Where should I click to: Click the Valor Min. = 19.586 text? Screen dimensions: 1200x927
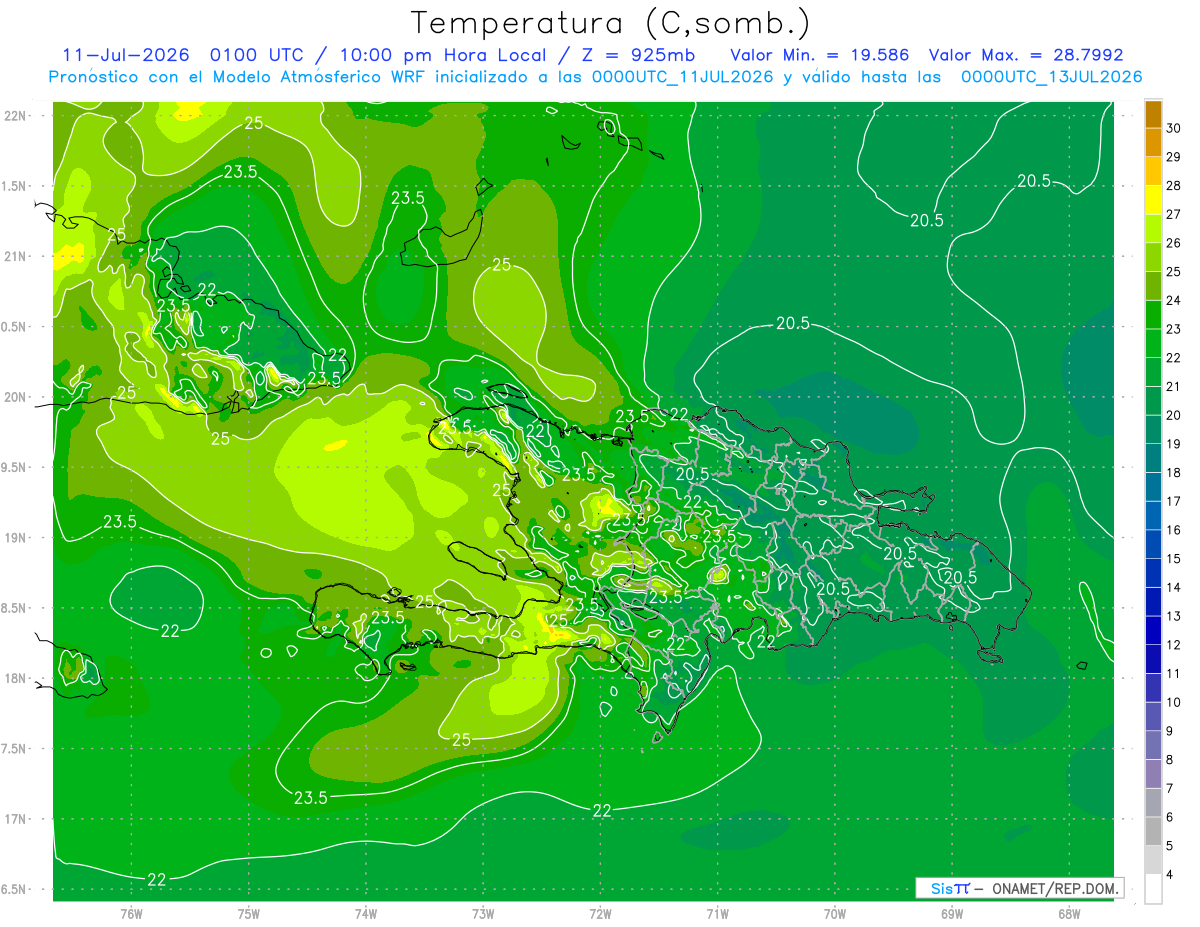pyautogui.click(x=819, y=55)
